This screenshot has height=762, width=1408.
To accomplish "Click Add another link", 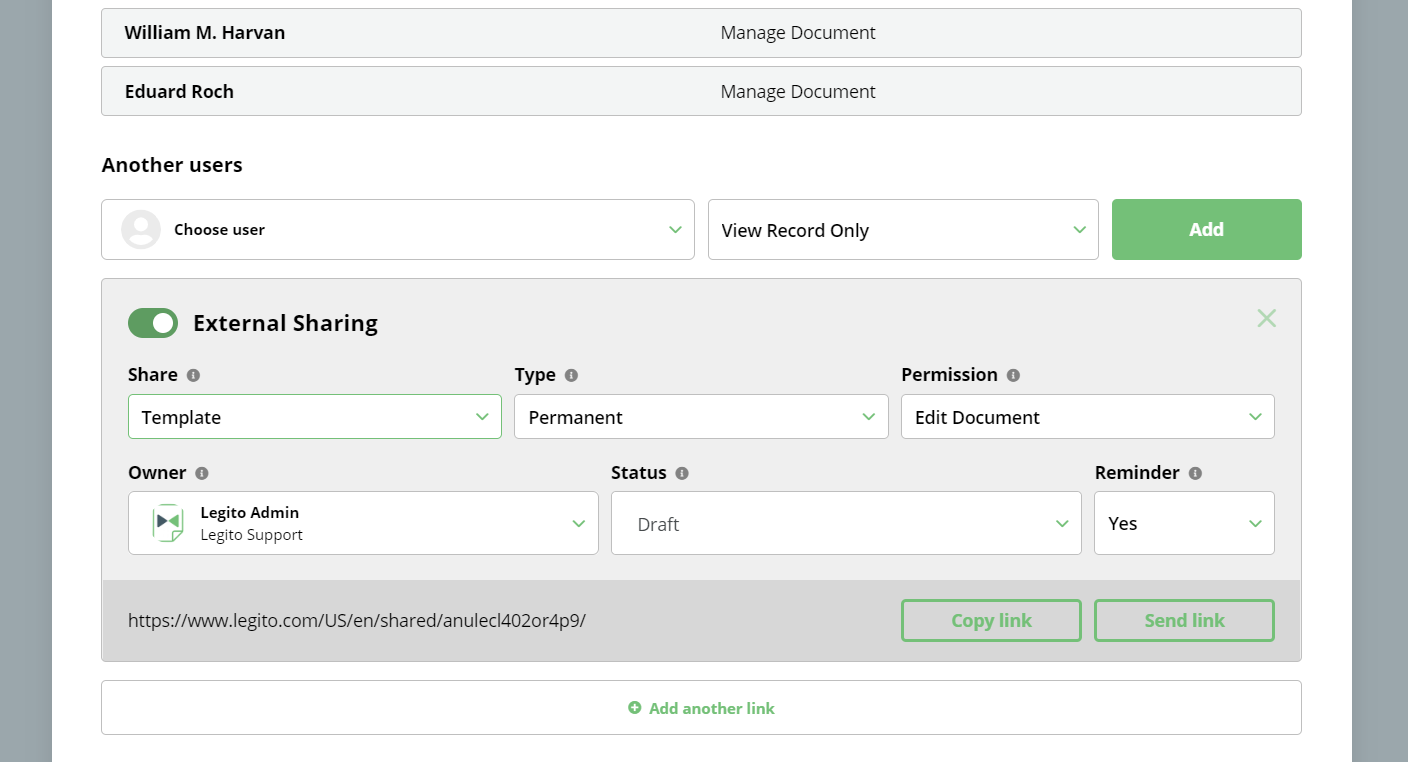I will click(x=701, y=708).
